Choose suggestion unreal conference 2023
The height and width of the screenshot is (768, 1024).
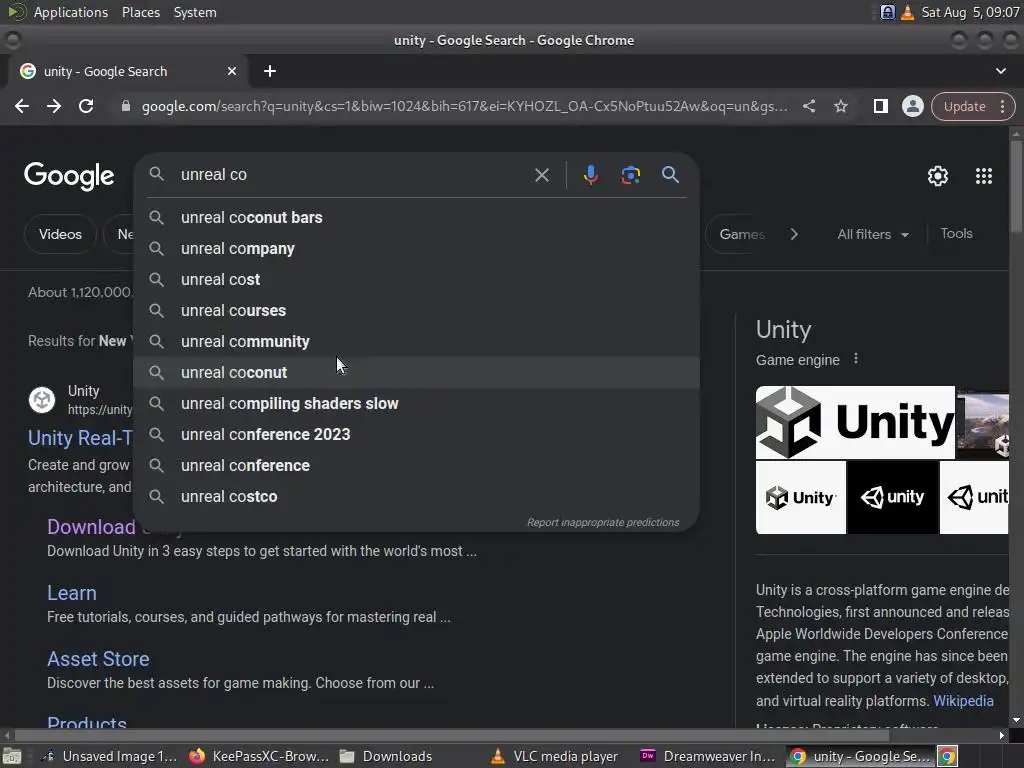coord(417,434)
